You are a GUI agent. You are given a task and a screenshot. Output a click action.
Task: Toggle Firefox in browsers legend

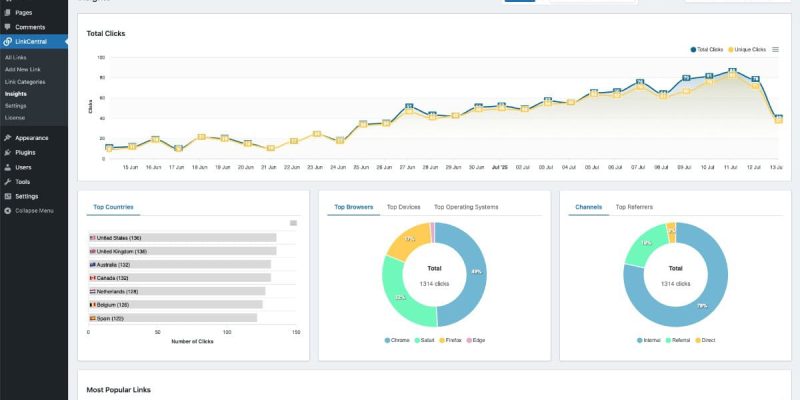[451, 340]
